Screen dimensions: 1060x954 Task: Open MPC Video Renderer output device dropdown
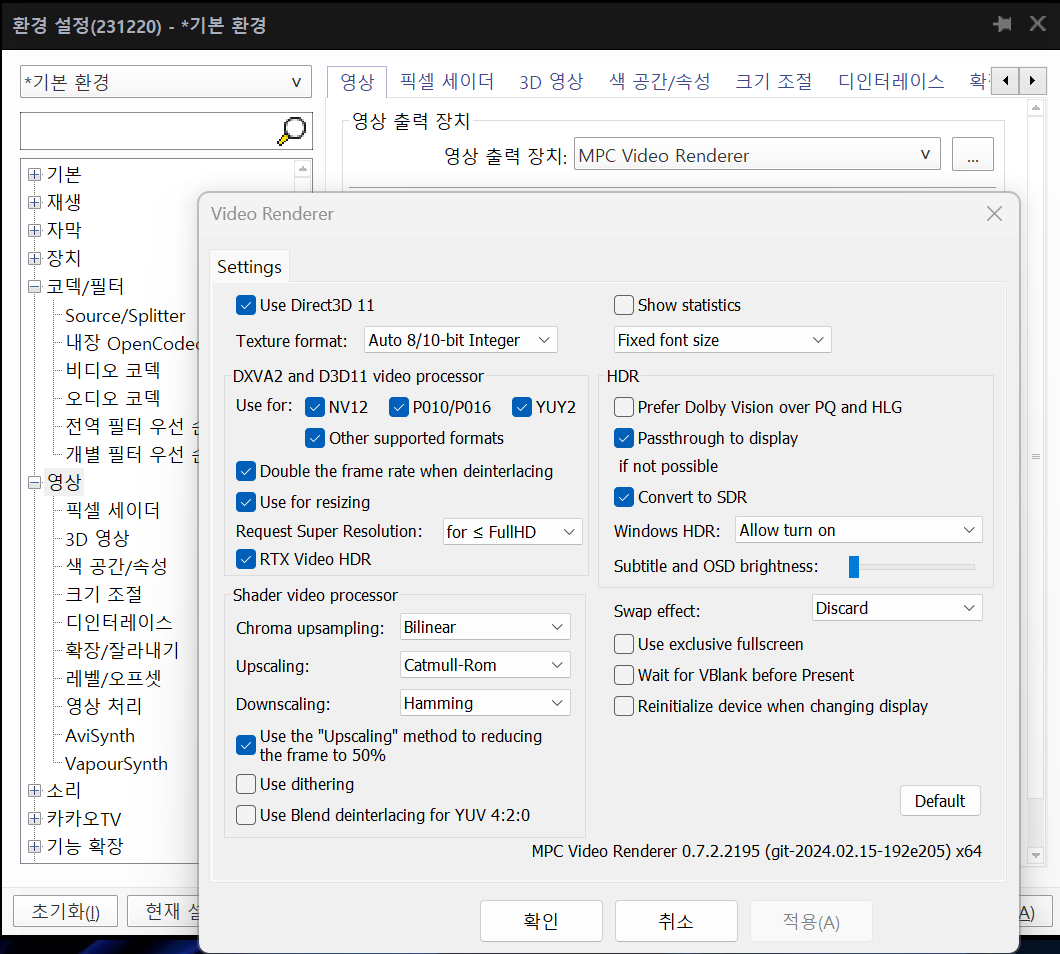coord(757,155)
